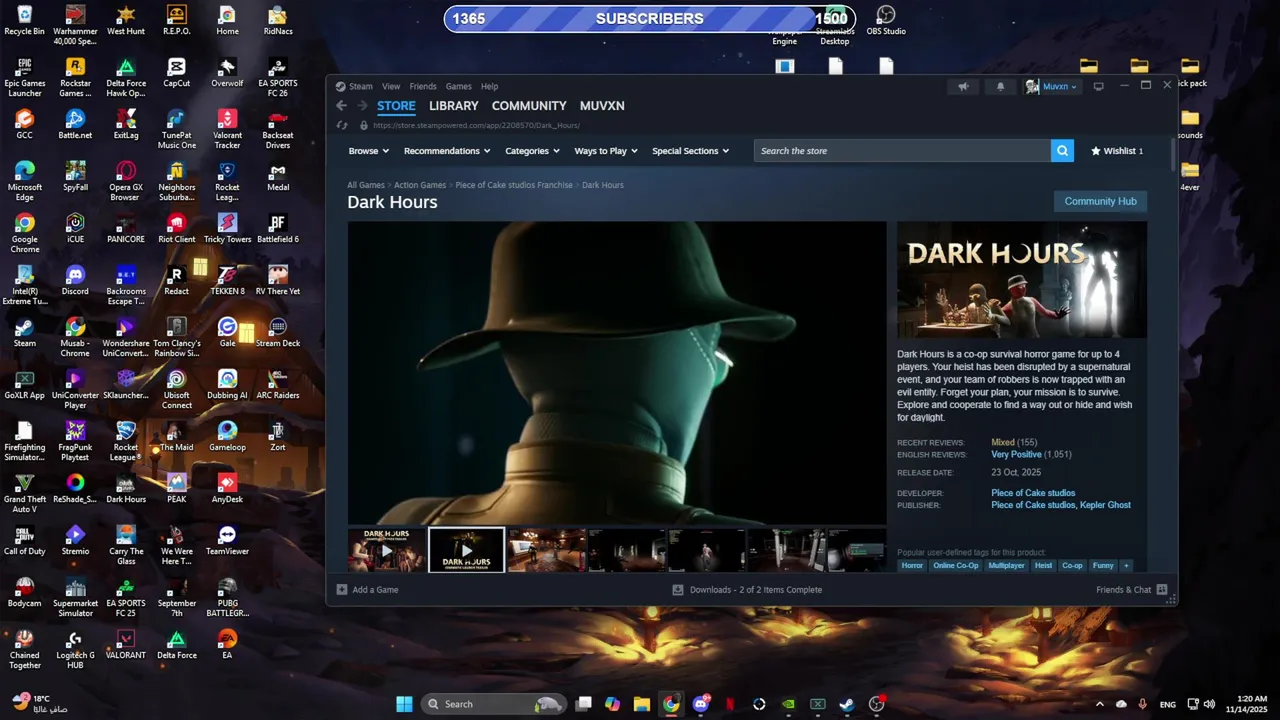Select Grand Theft Auto V shortcut

(25, 493)
